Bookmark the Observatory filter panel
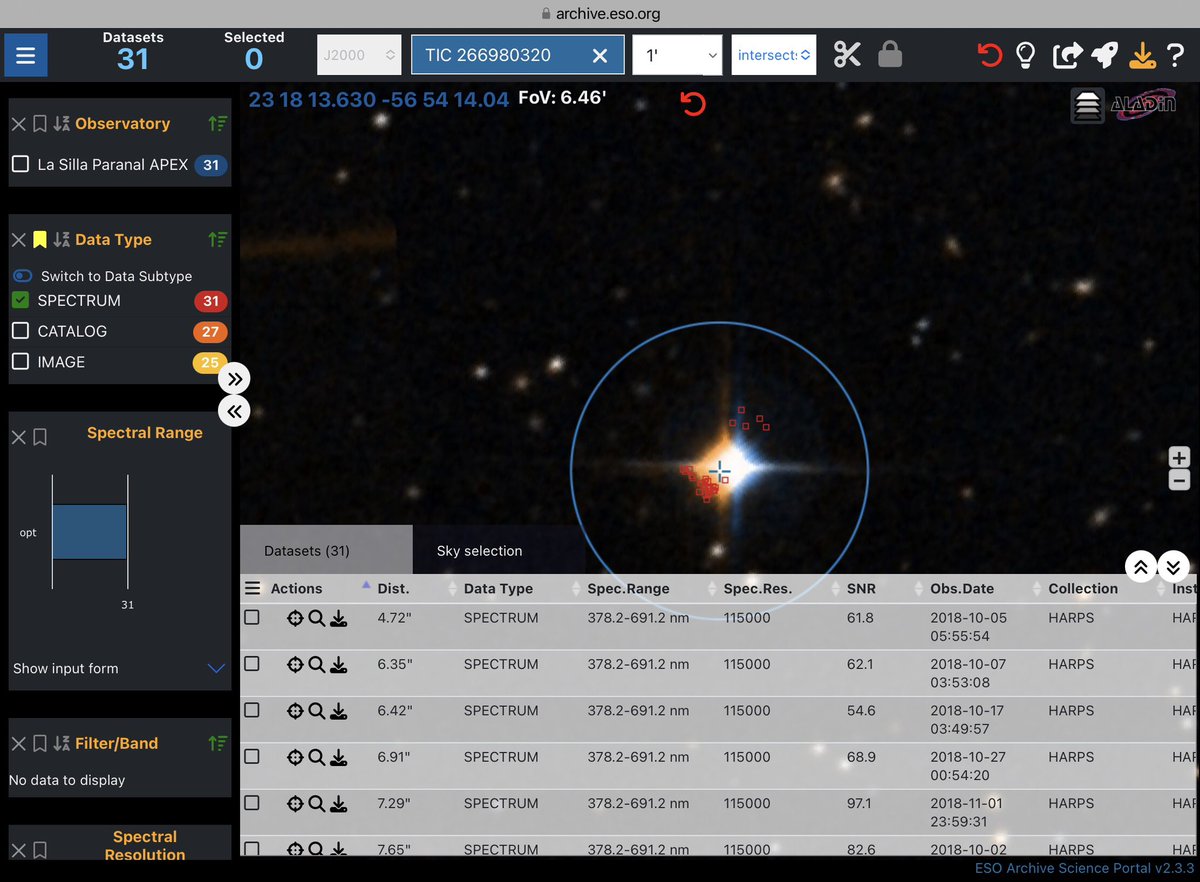The height and width of the screenshot is (882, 1200). [40, 124]
